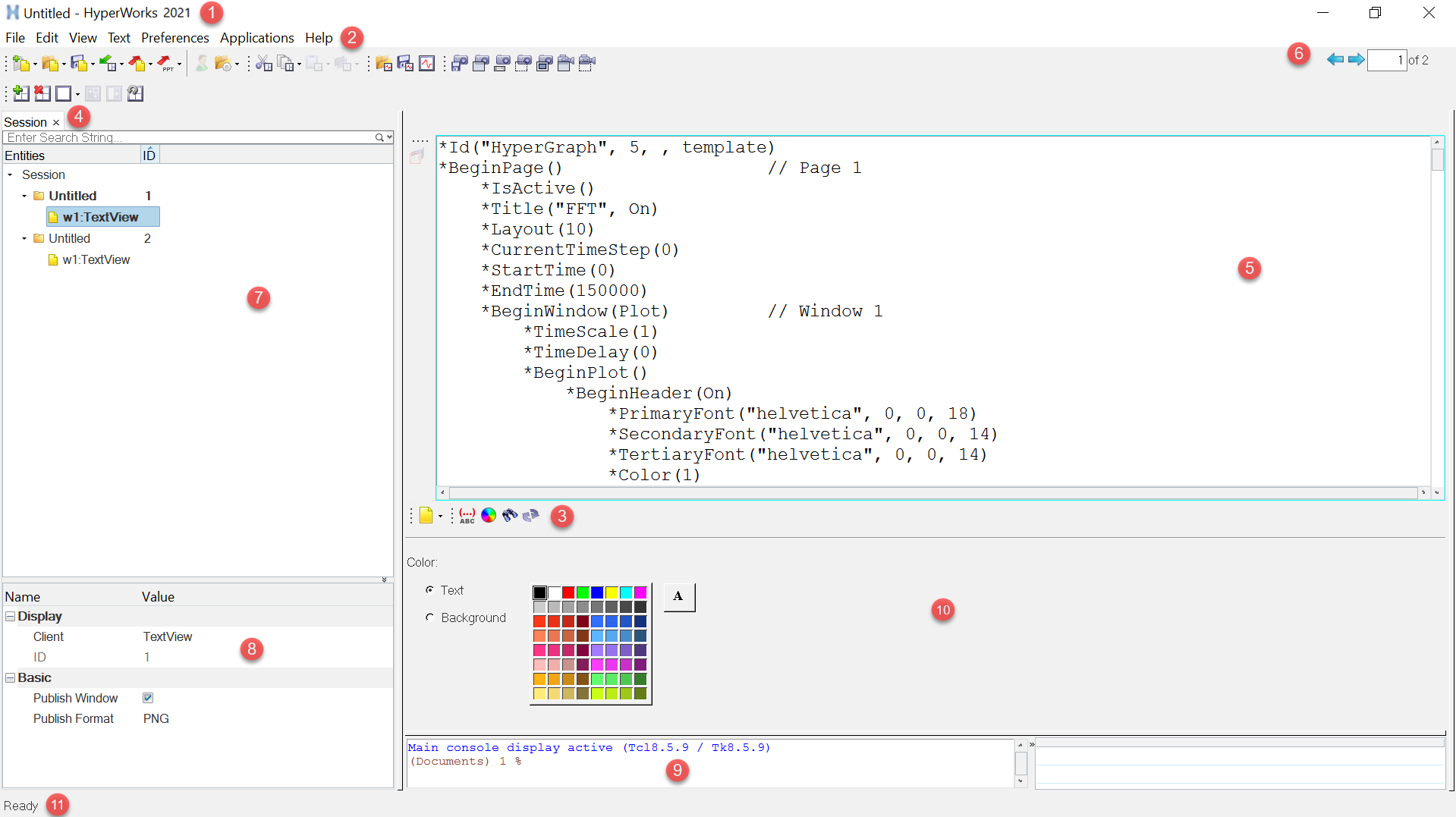
Task: Open the color wheel tool in text toolbar
Action: point(489,516)
